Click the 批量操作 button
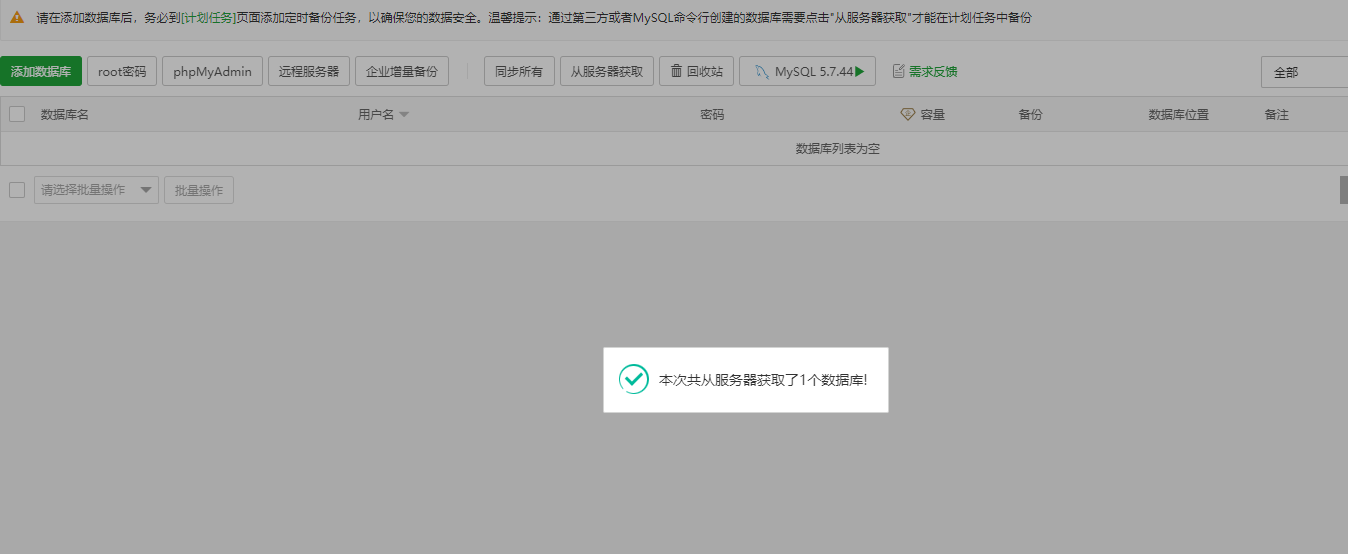Viewport: 1348px width, 554px height. coord(199,190)
